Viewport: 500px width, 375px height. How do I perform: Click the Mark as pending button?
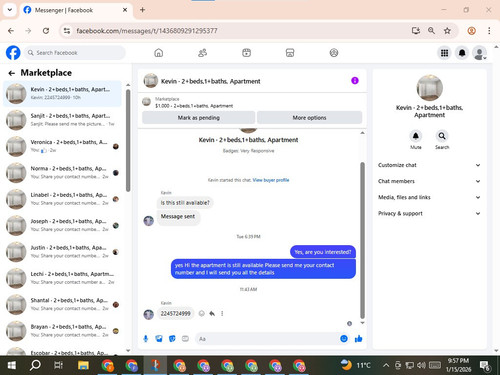199,118
